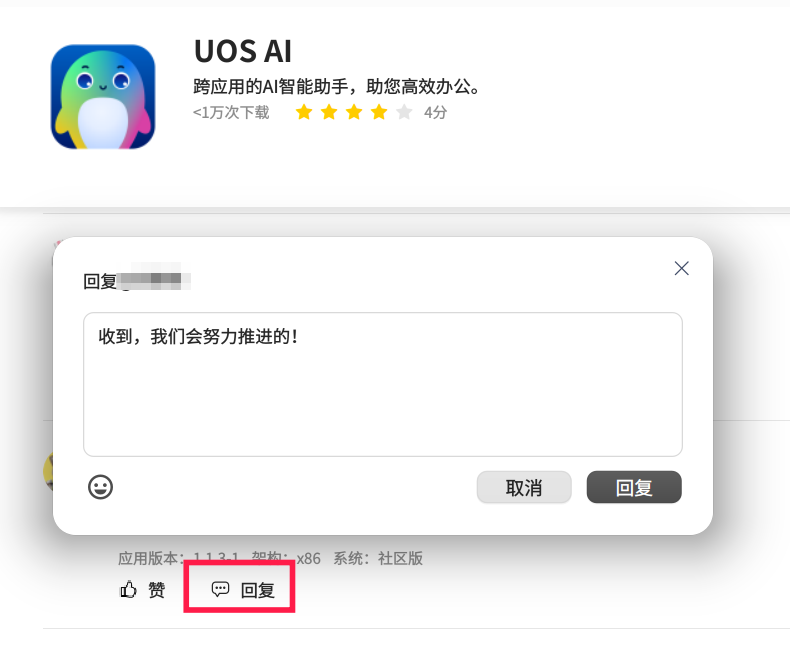Click the 赞 like text
790x651 pixels.
pos(157,590)
